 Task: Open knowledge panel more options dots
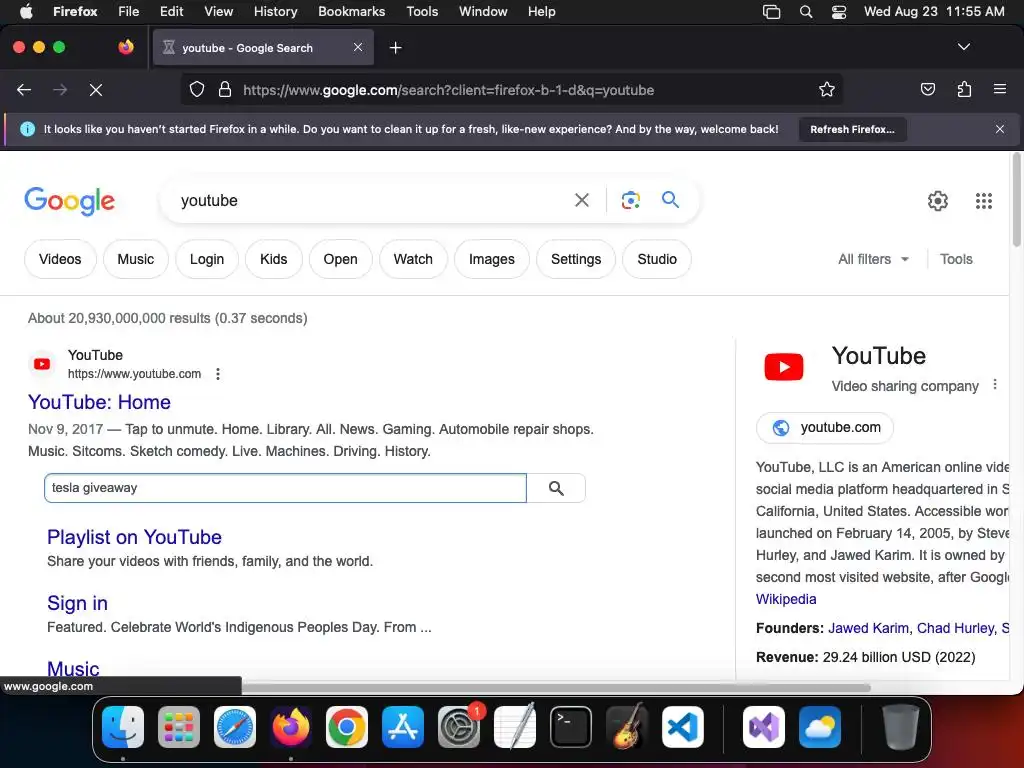(995, 385)
